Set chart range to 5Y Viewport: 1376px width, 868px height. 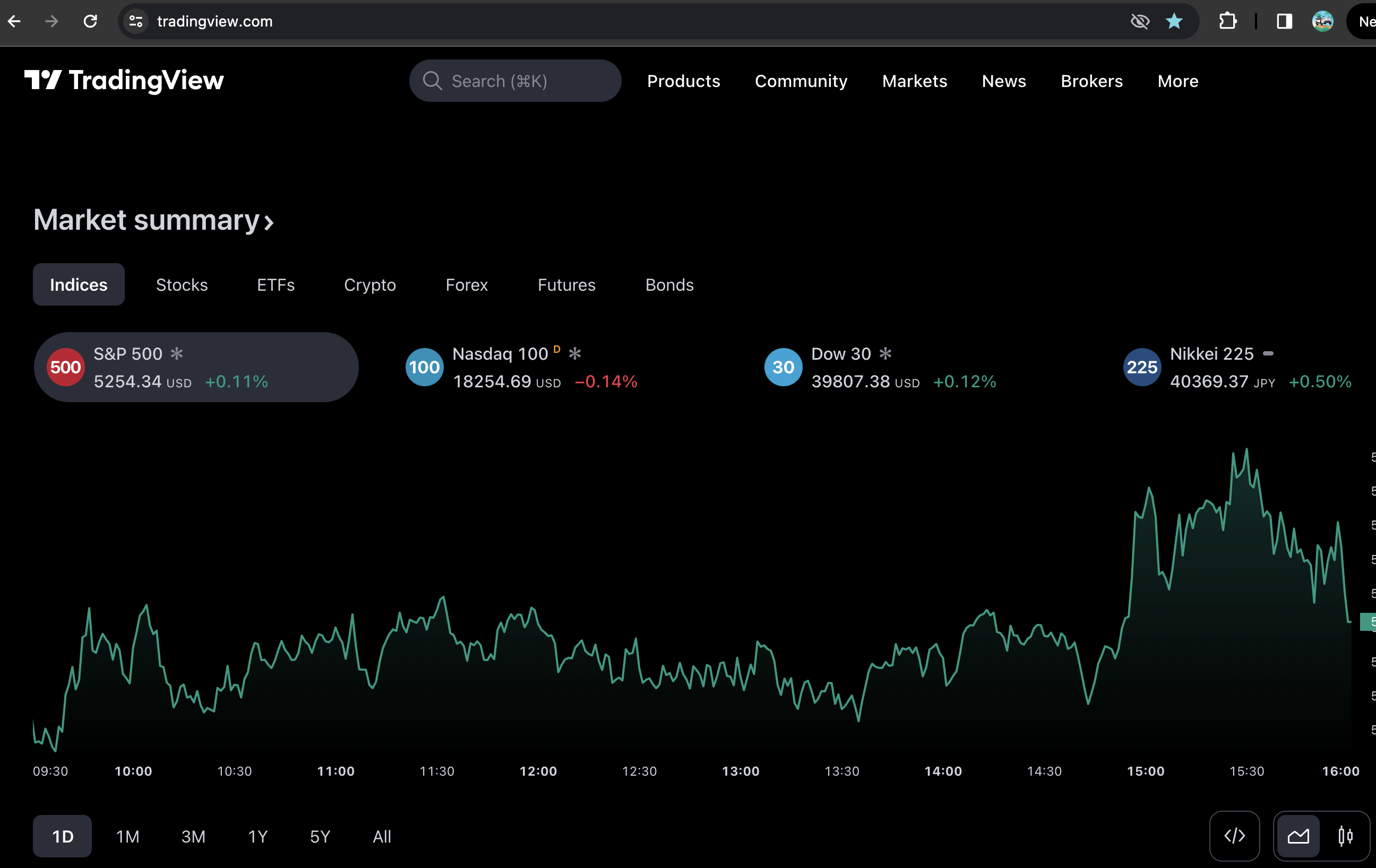pos(320,836)
